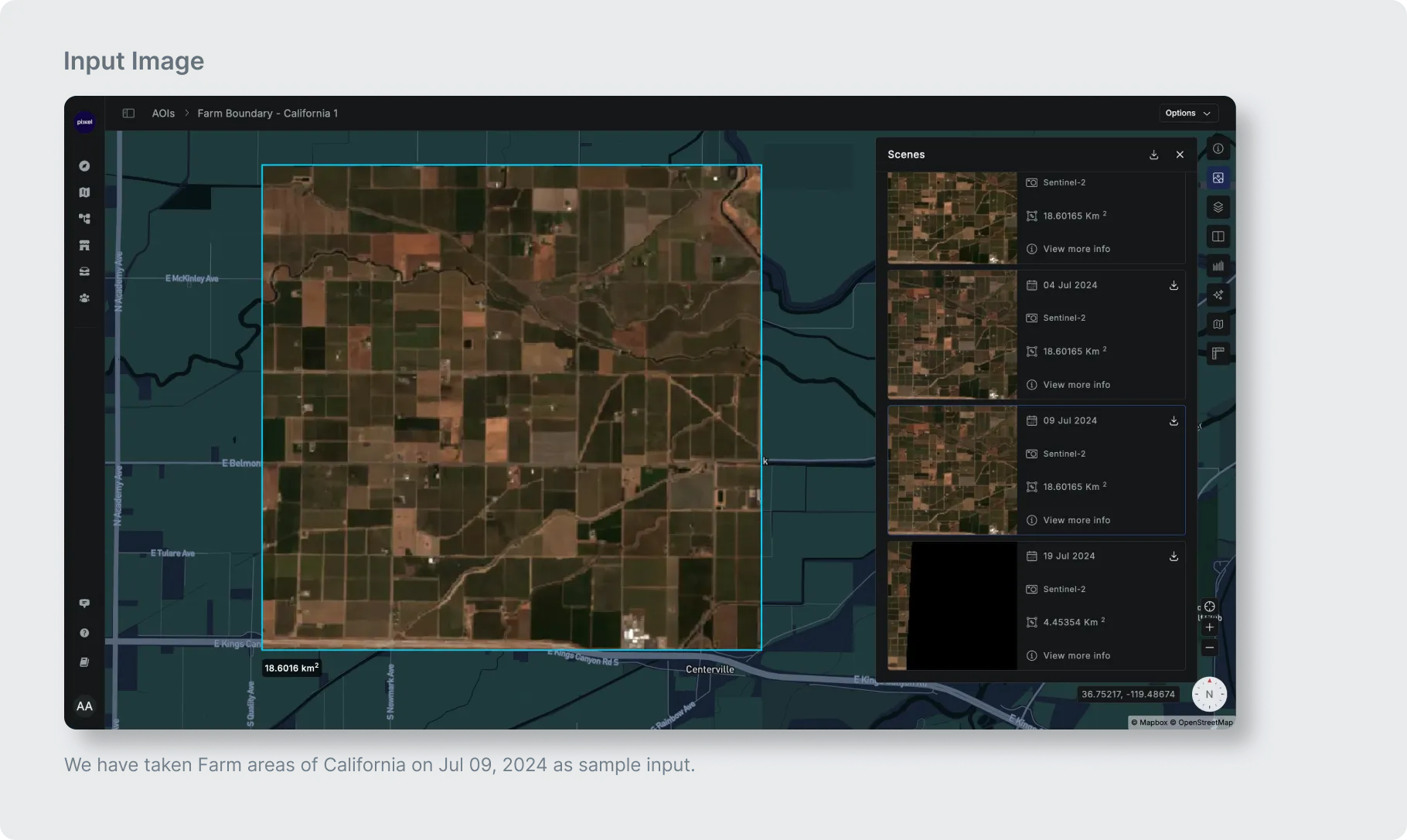Image resolution: width=1407 pixels, height=840 pixels.
Task: Click the Scenes panel title
Action: [x=906, y=155]
